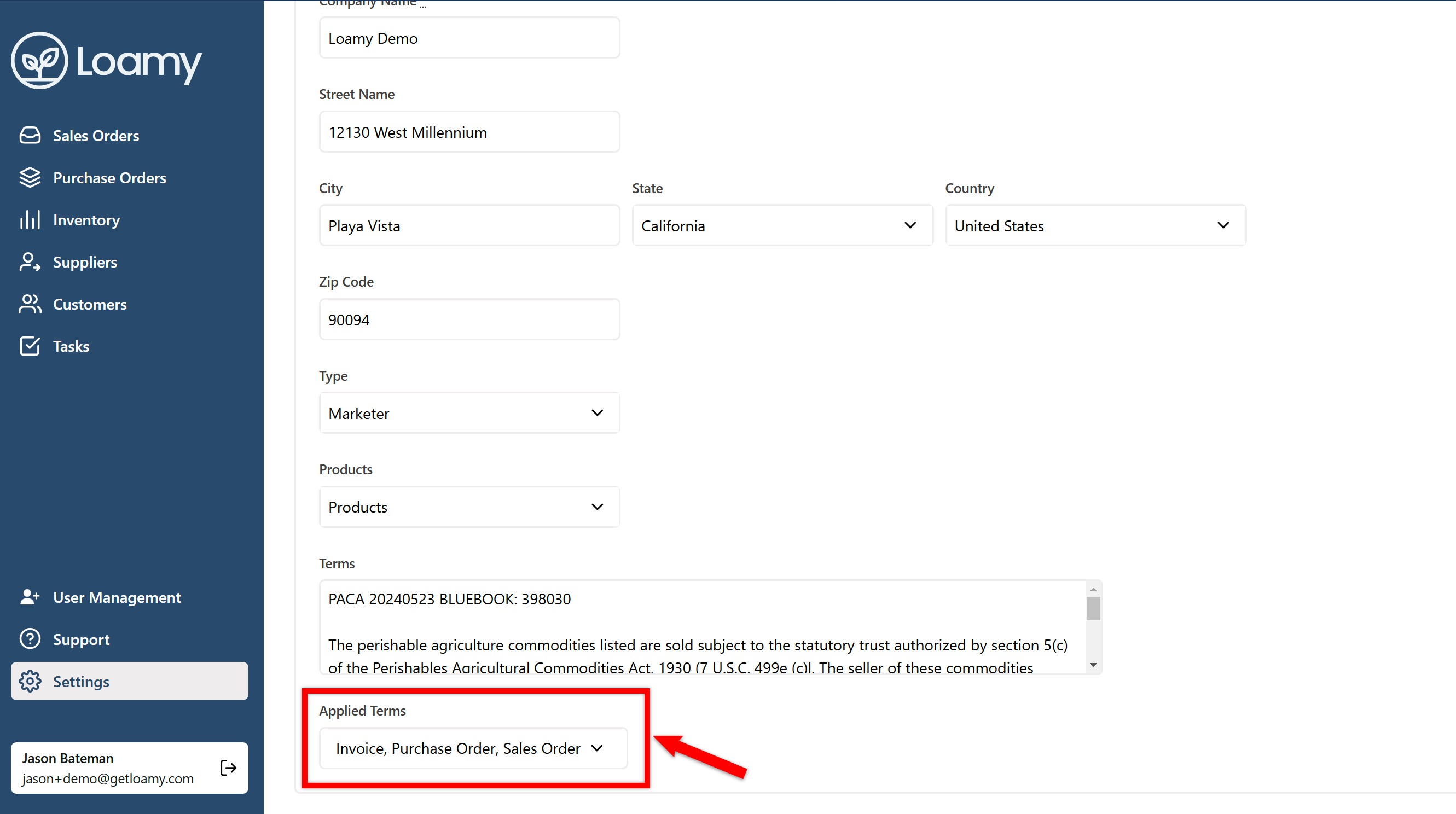
Task: Open the Sales Orders page
Action: [130, 136]
